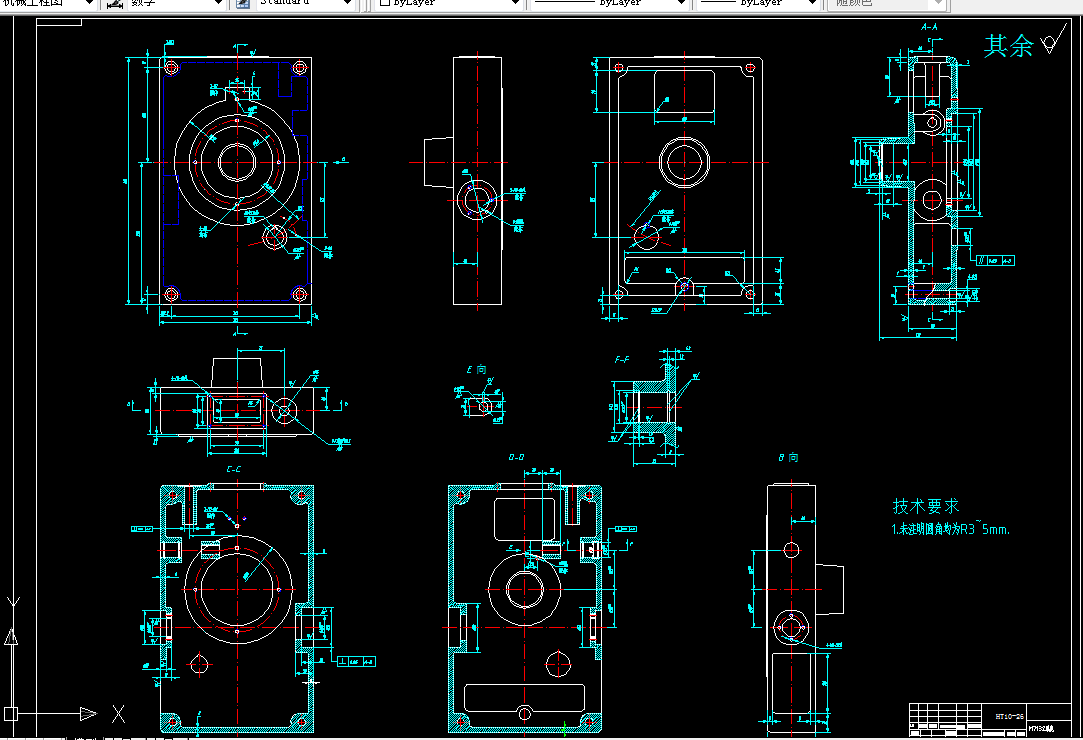Viewport: 1083px width, 740px height.
Task: Click the dimension style icon in toolbar
Action: 115,3
